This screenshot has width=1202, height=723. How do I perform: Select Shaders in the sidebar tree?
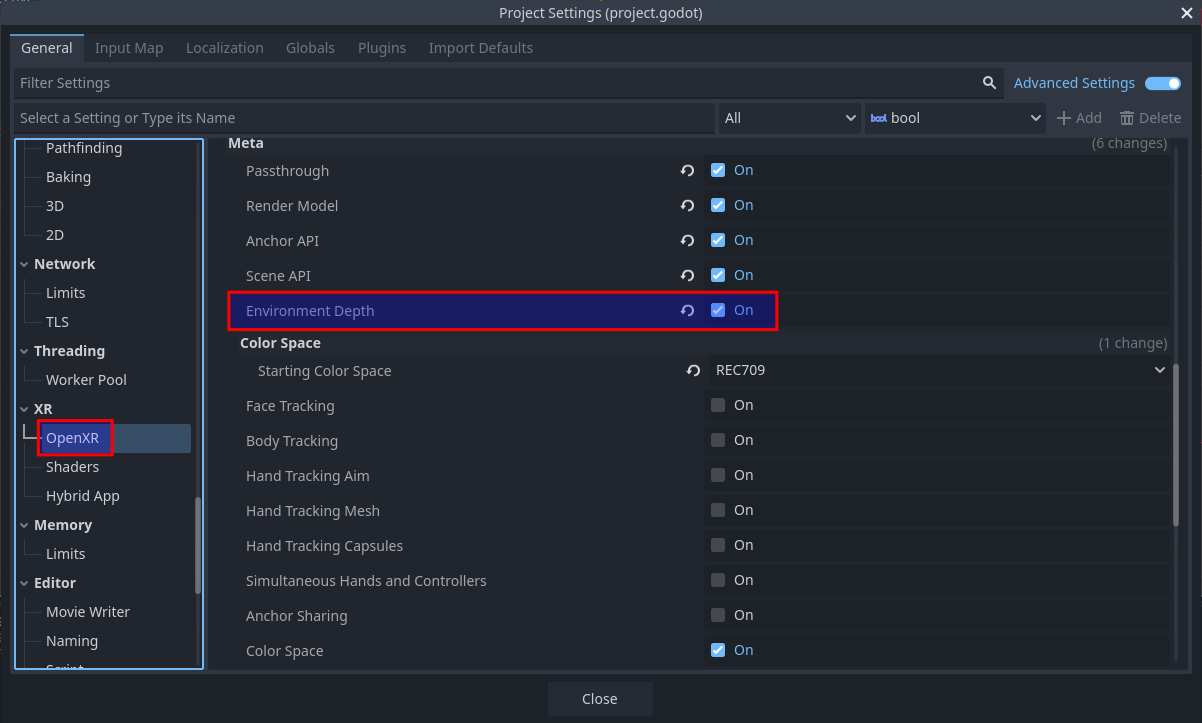click(x=74, y=466)
